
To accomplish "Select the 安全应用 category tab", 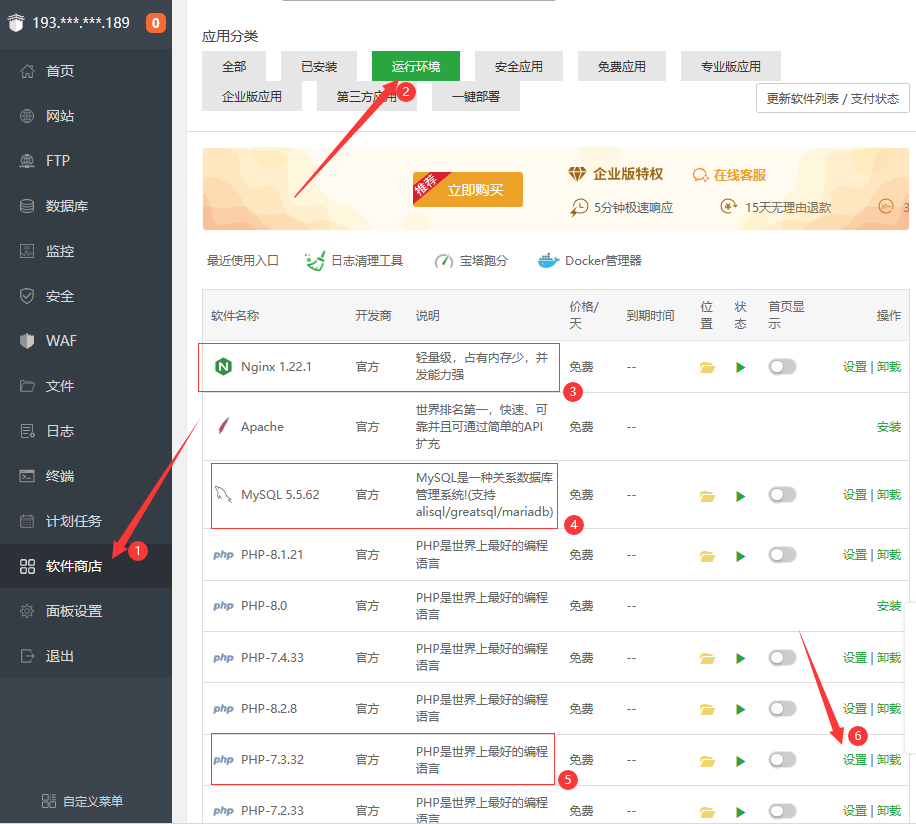I will point(519,66).
